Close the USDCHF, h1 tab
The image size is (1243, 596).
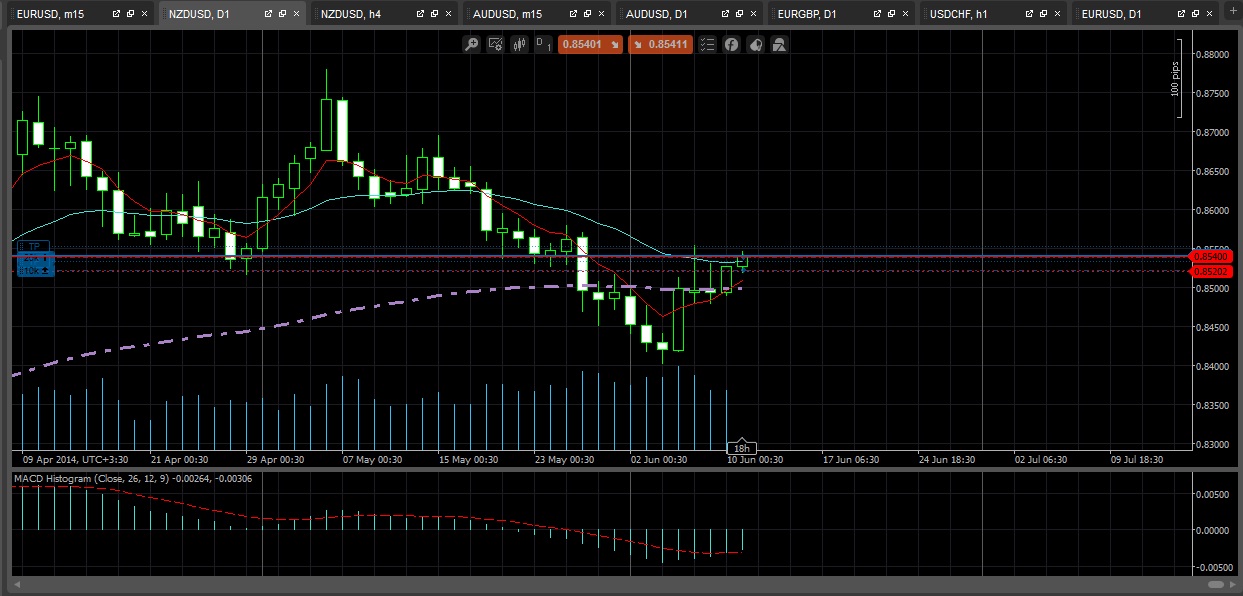(1057, 14)
